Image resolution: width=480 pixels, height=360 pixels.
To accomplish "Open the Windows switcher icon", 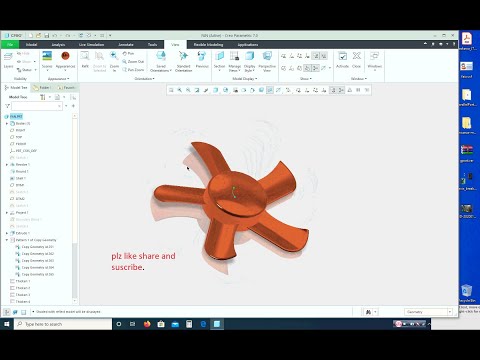I will coord(374,60).
